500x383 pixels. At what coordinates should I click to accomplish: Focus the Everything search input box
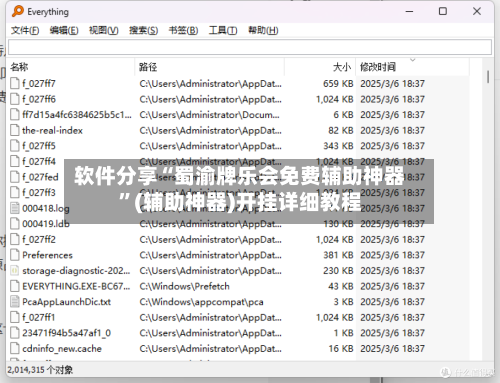coord(250,47)
